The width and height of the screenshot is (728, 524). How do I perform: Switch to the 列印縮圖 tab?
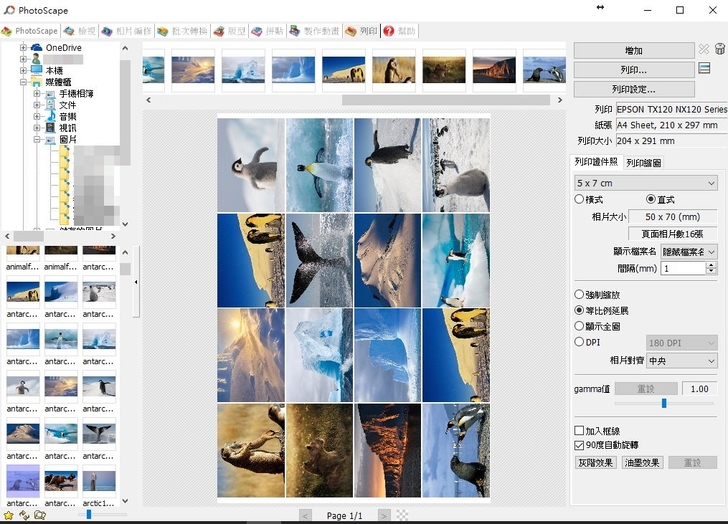(643, 162)
